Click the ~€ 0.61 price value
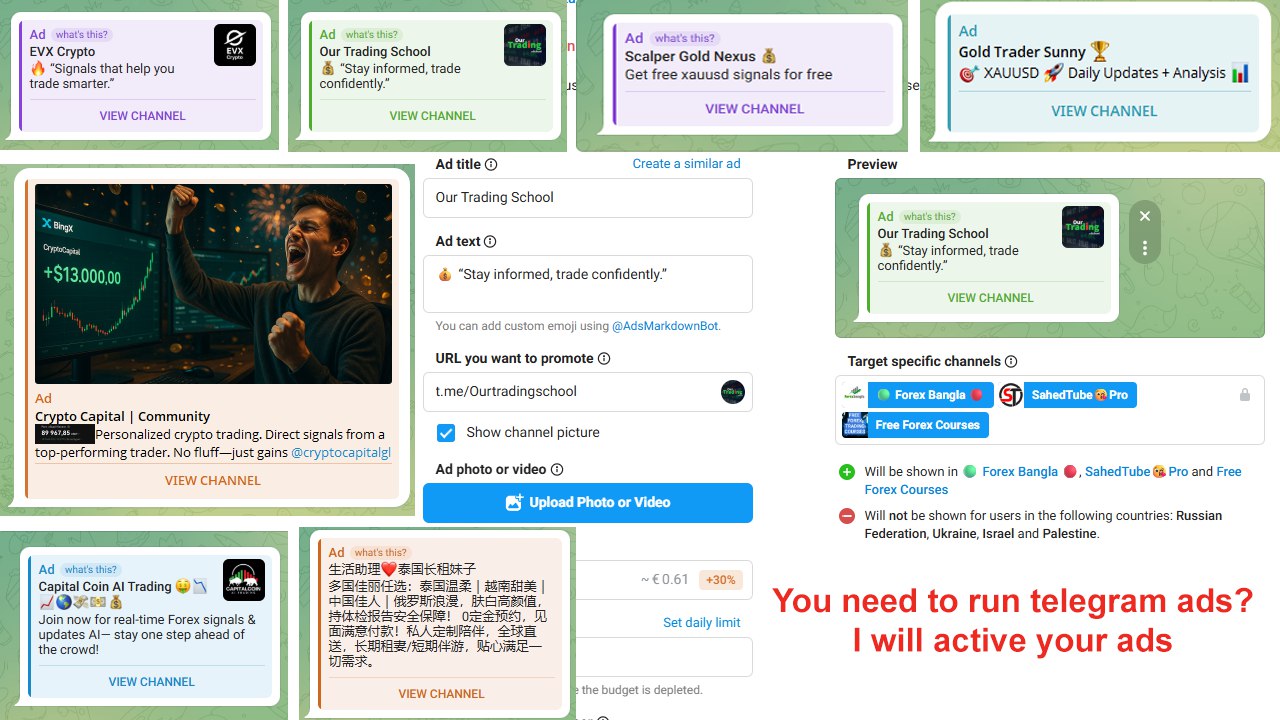Screen dimensions: 1280x720 (x=665, y=580)
